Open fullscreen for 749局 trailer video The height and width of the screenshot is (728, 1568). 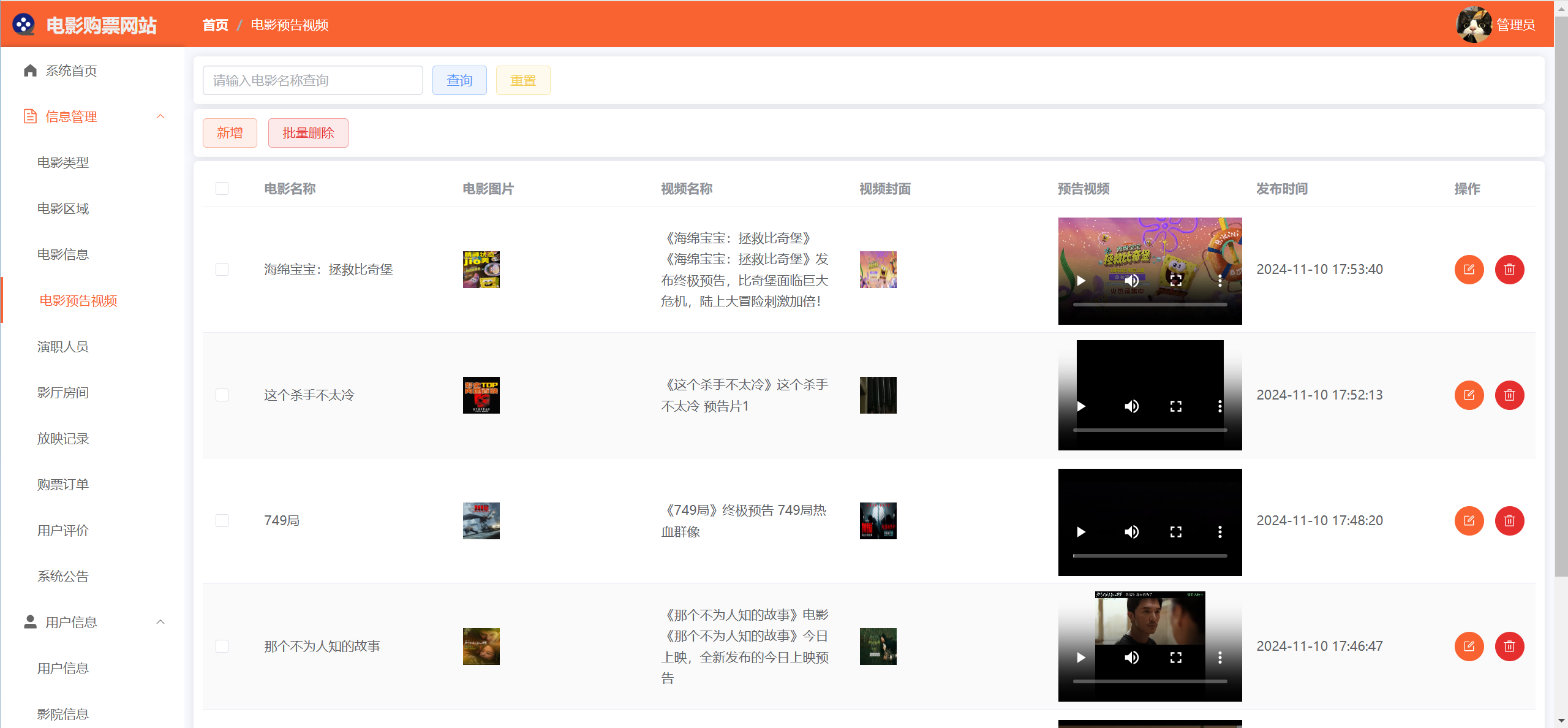(x=1175, y=532)
